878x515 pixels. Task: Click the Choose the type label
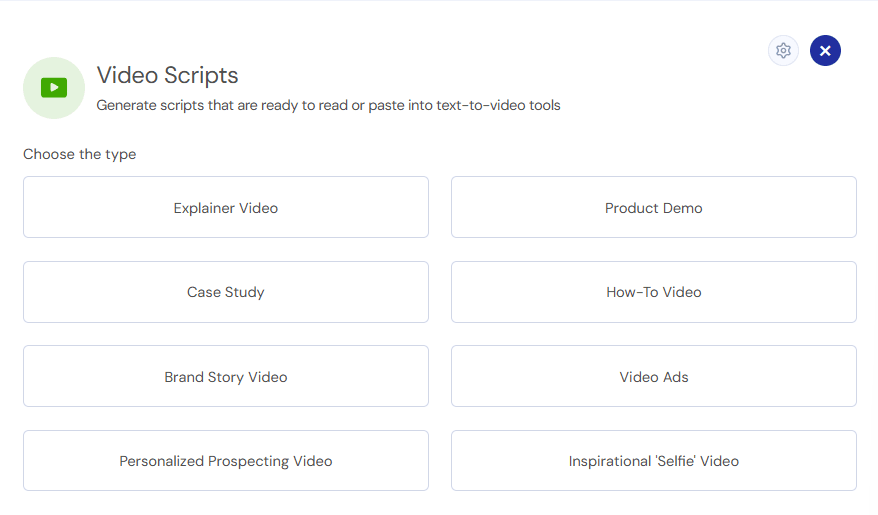pos(80,154)
